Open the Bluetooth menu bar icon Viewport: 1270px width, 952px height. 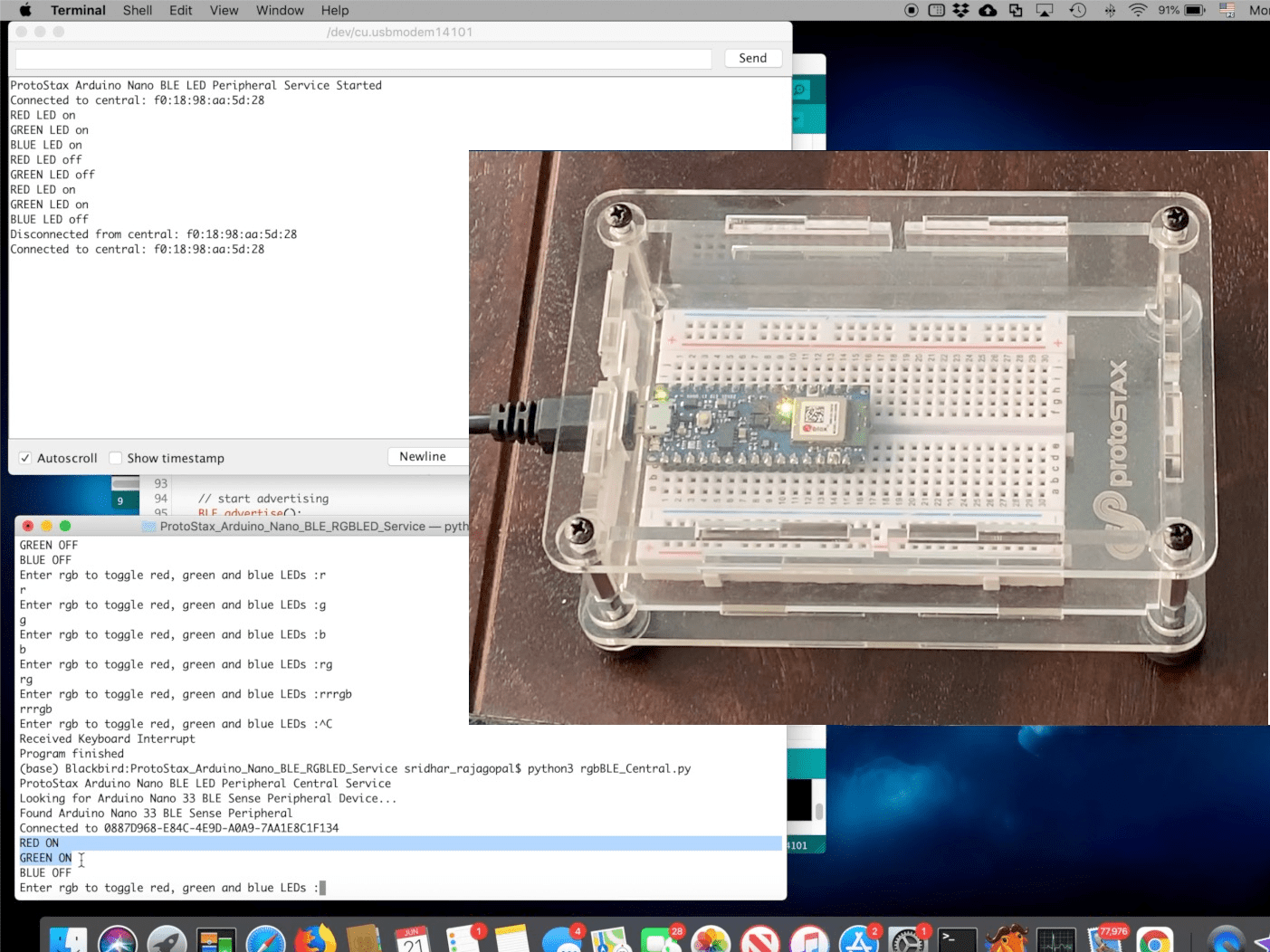click(x=1109, y=10)
